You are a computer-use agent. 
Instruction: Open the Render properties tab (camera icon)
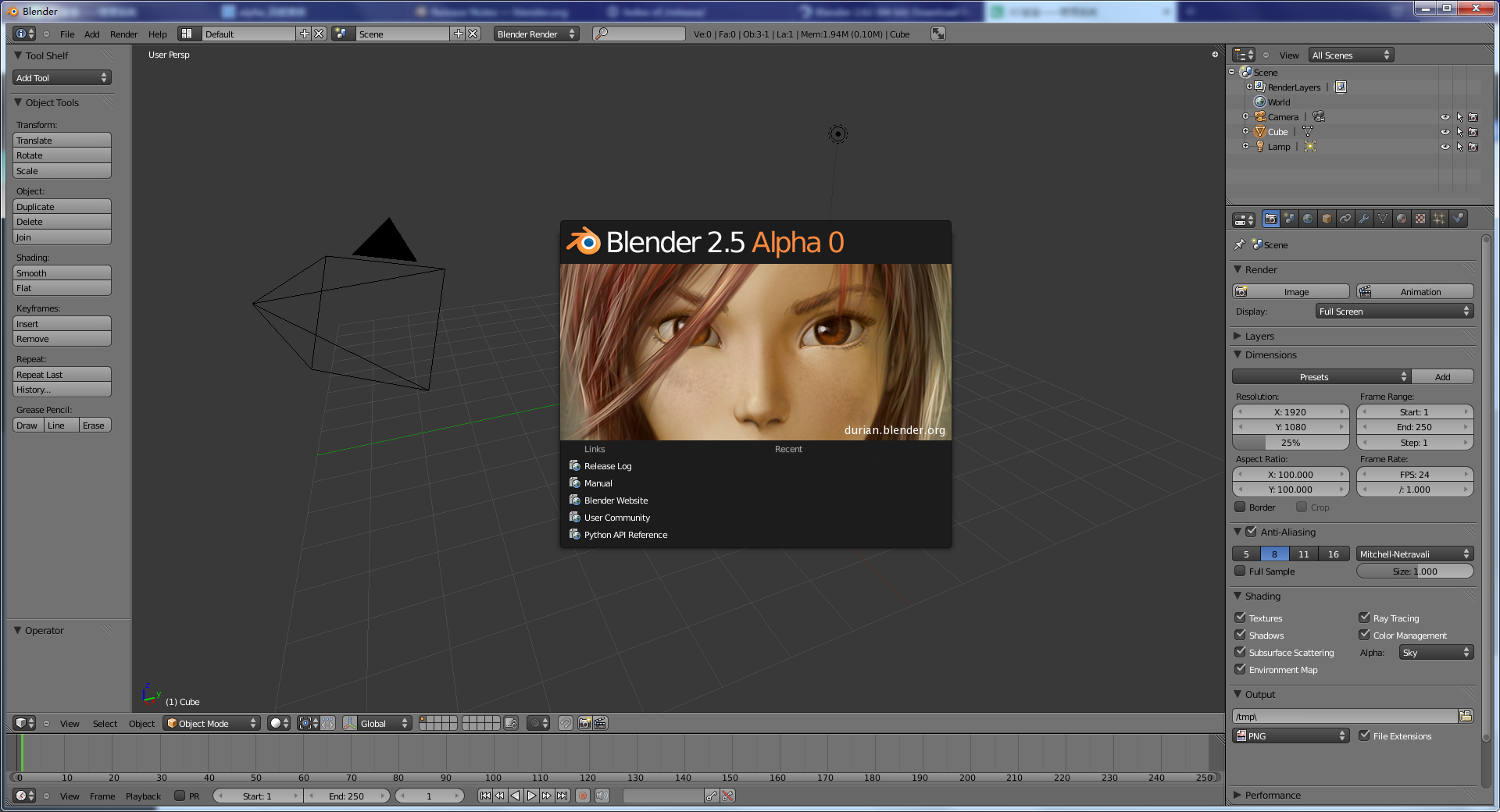tap(1271, 219)
